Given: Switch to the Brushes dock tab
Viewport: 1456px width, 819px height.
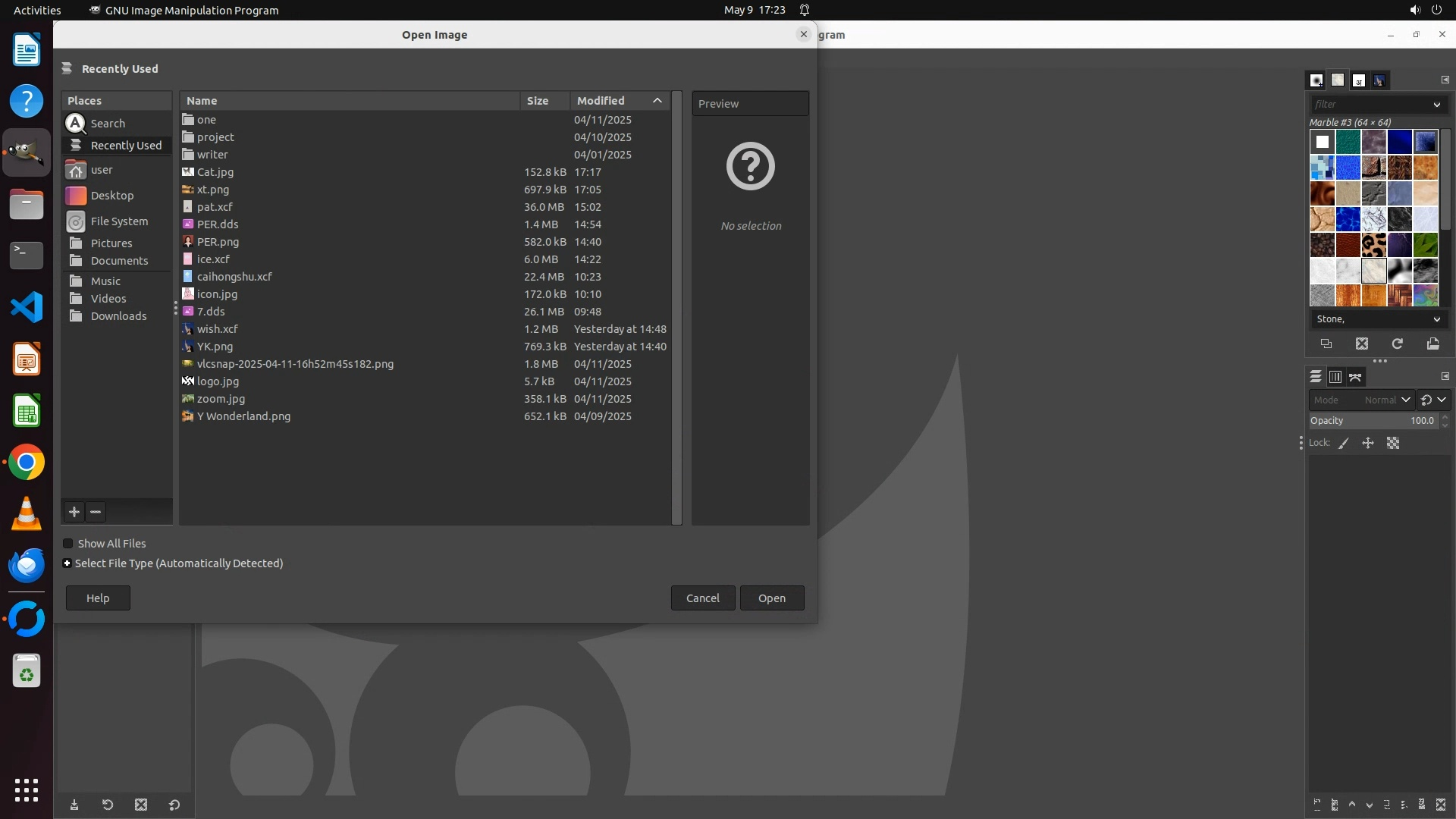Looking at the screenshot, I should point(1316,80).
